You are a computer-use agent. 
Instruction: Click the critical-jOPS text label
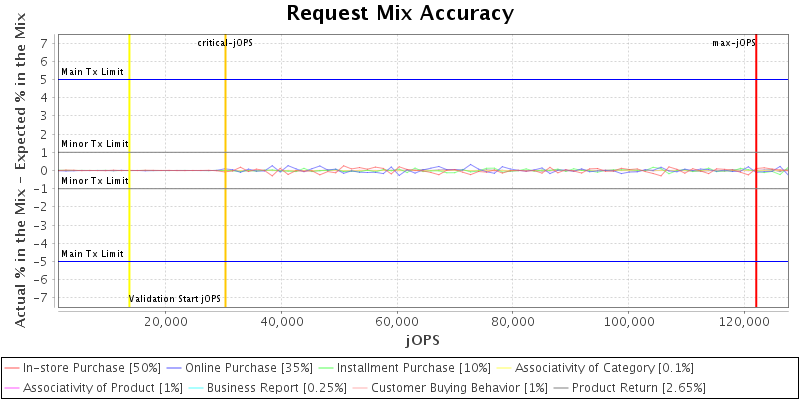pos(224,43)
